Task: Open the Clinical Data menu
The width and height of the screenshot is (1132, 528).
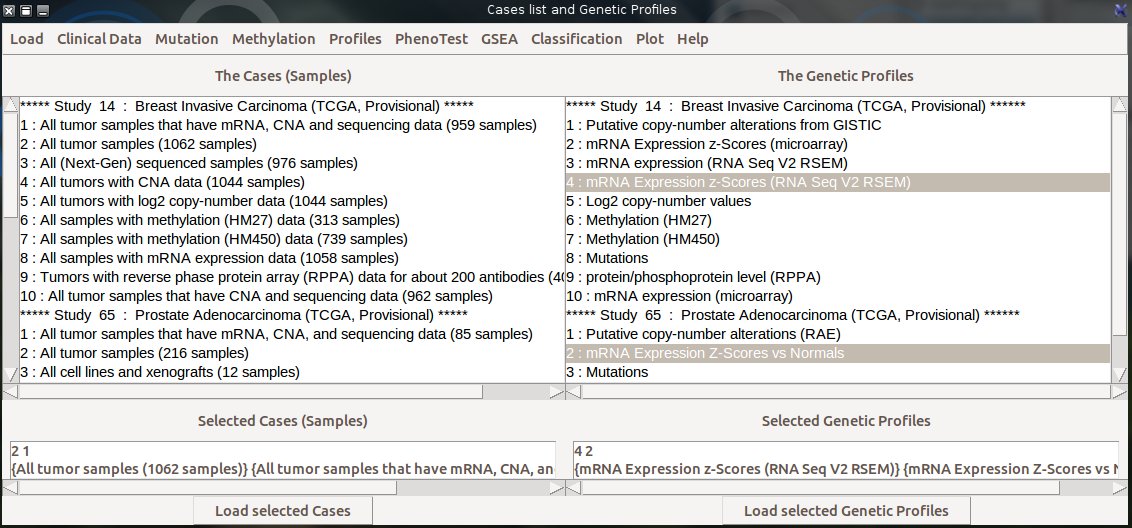Action: coord(99,39)
